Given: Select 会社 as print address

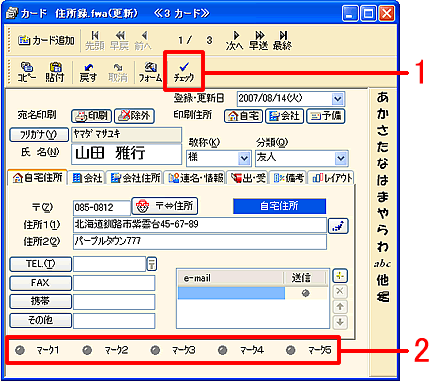Looking at the screenshot, I should (284, 116).
